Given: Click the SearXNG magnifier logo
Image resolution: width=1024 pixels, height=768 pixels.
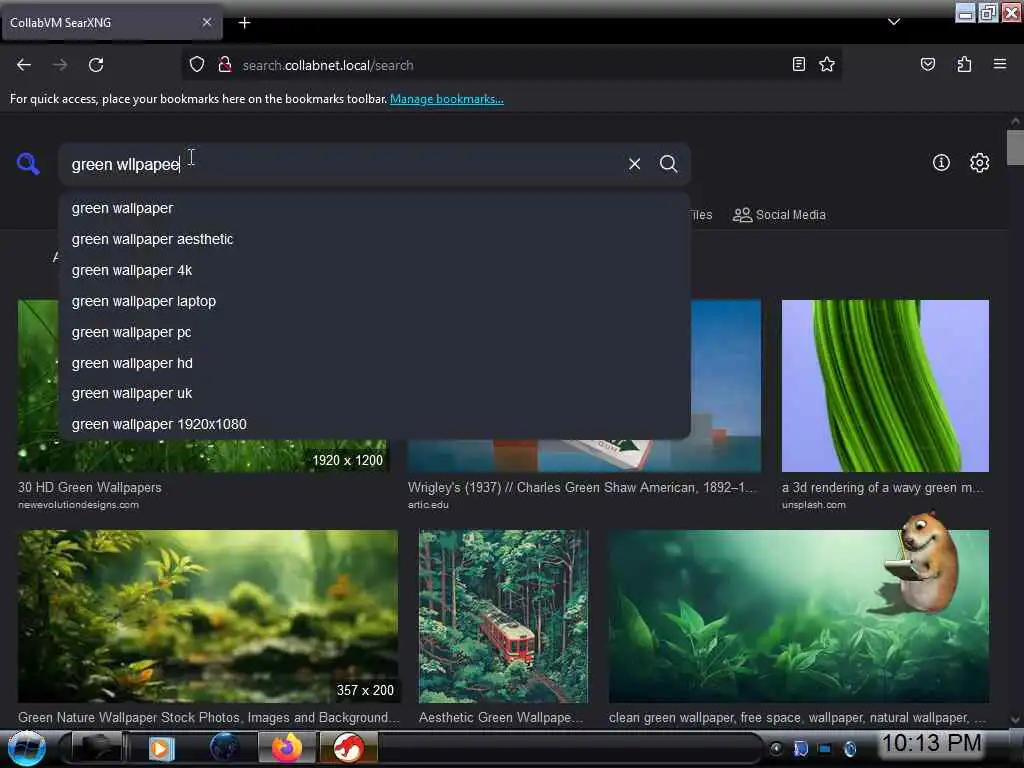Looking at the screenshot, I should 28,163.
